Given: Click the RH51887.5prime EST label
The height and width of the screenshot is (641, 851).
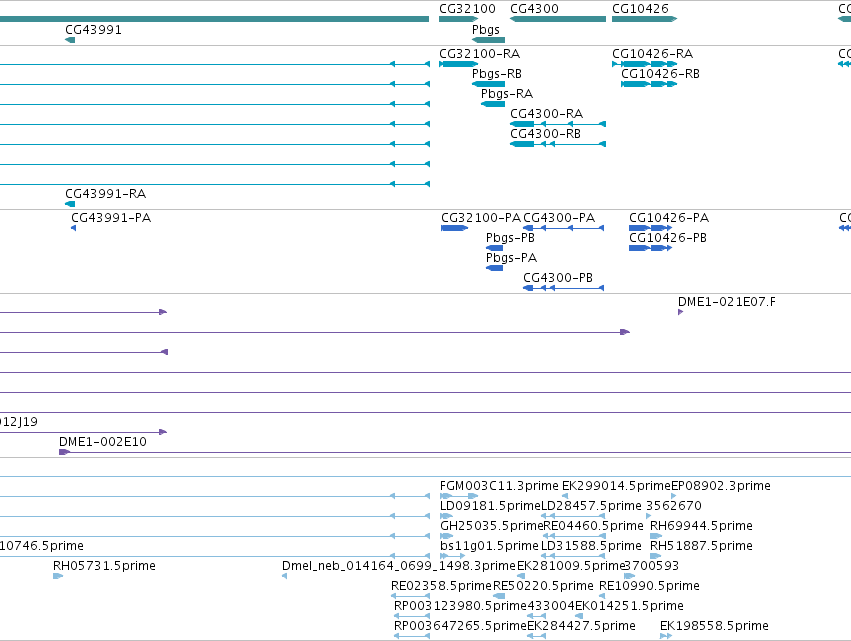Looking at the screenshot, I should coord(701,546).
